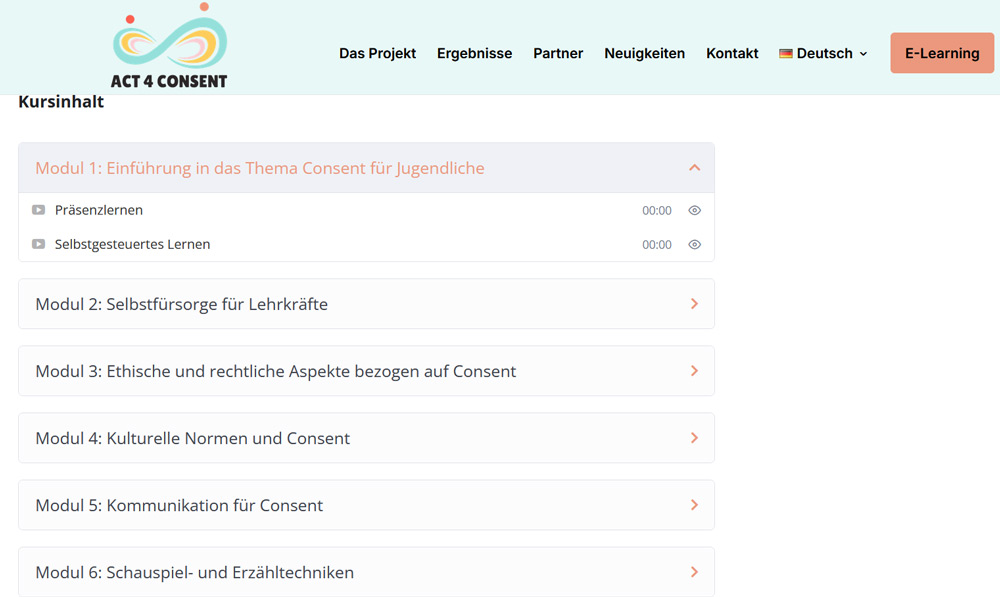Click the Modul 1 Einführung title header
The width and height of the screenshot is (1000, 597).
pos(260,168)
